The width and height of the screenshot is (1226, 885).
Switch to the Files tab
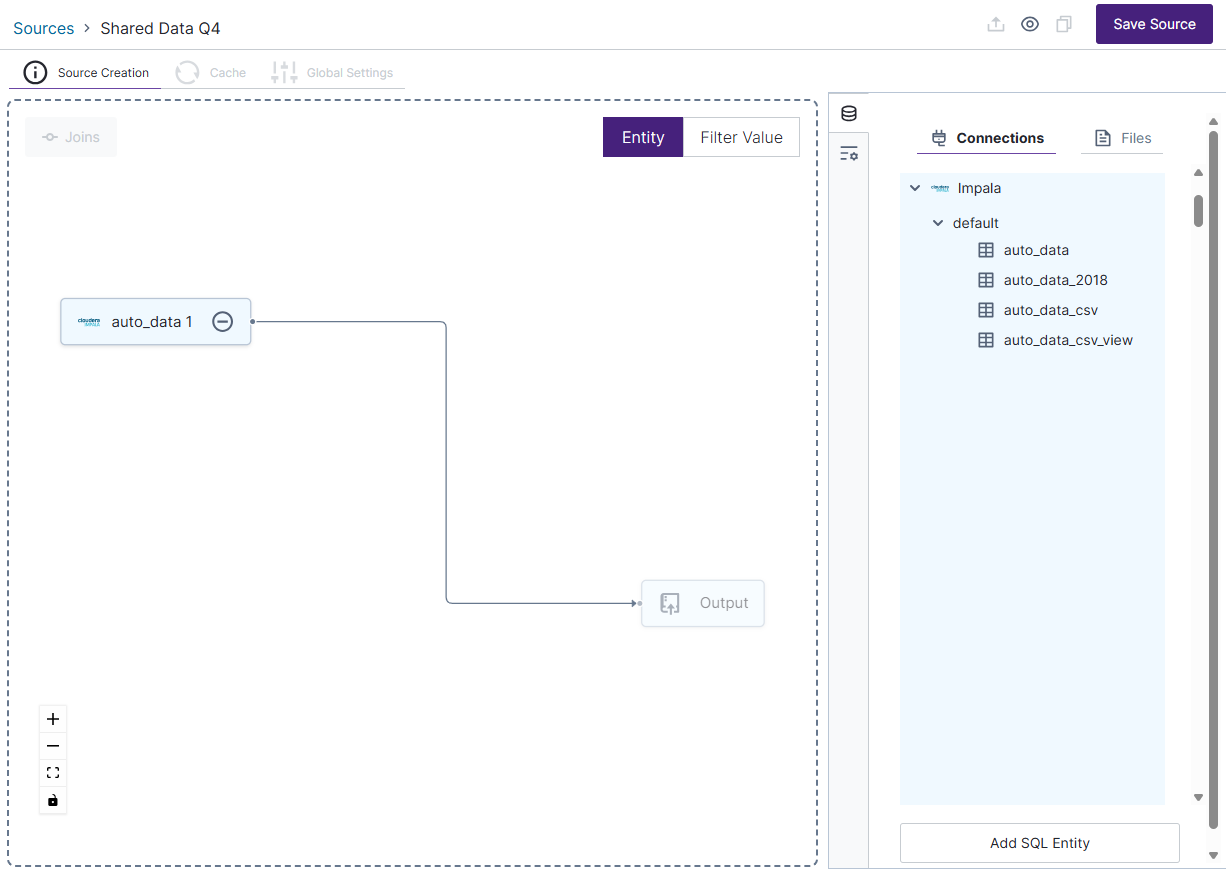pyautogui.click(x=1122, y=138)
